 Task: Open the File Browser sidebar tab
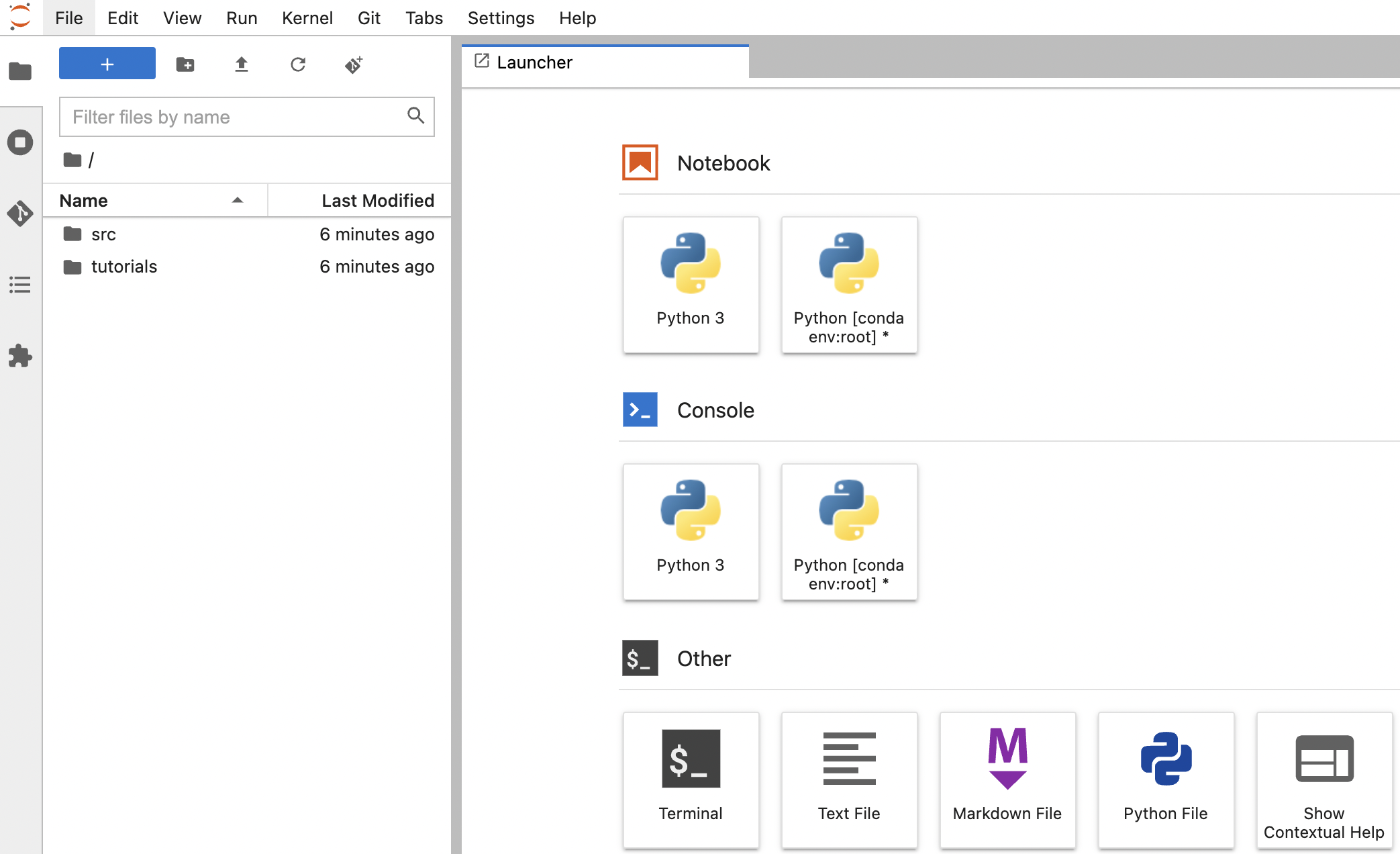click(20, 71)
